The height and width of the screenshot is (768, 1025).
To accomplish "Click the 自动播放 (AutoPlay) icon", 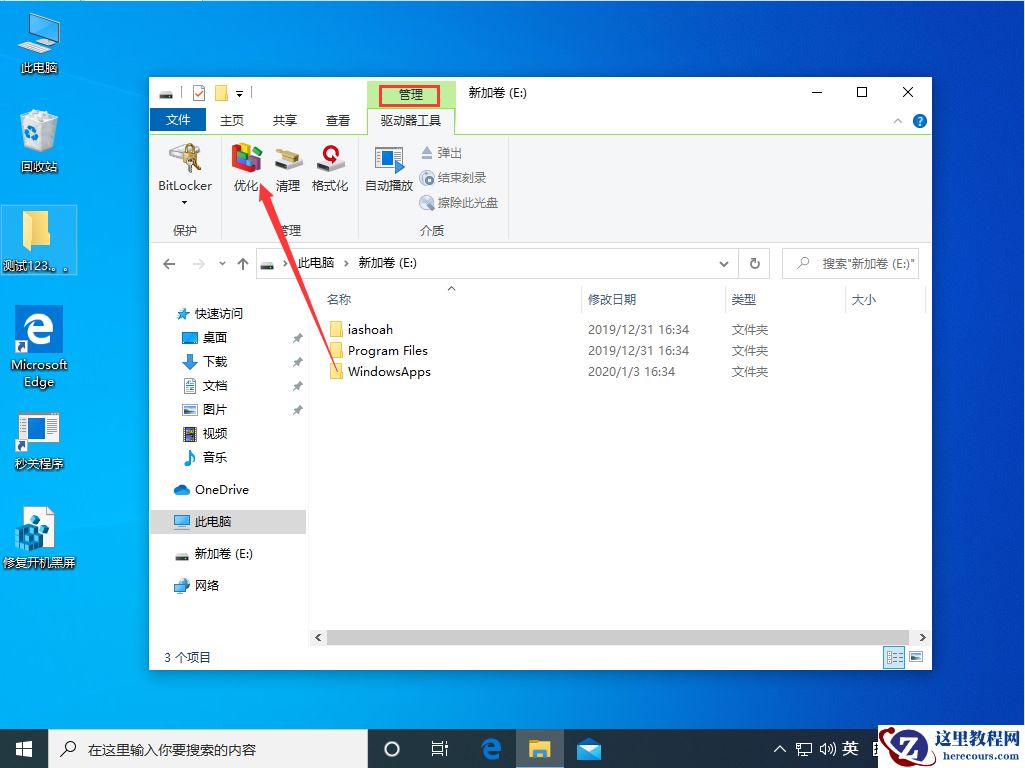I will pyautogui.click(x=388, y=170).
